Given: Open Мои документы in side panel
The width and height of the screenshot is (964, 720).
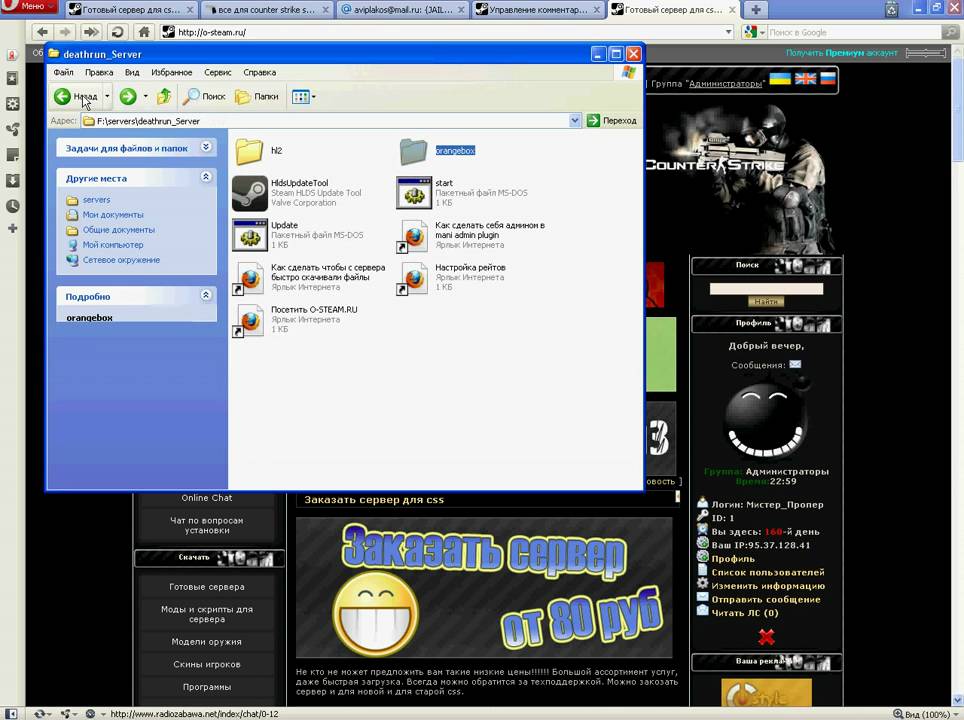Looking at the screenshot, I should pos(113,215).
